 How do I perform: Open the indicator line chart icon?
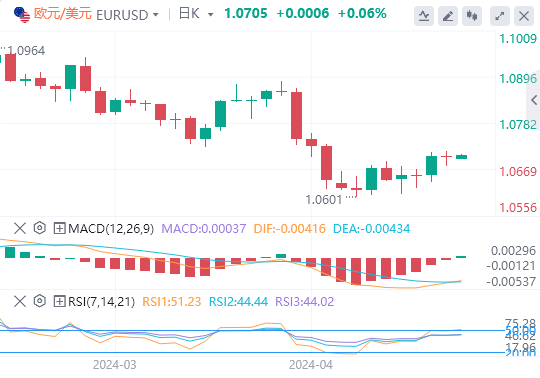[x=424, y=15]
